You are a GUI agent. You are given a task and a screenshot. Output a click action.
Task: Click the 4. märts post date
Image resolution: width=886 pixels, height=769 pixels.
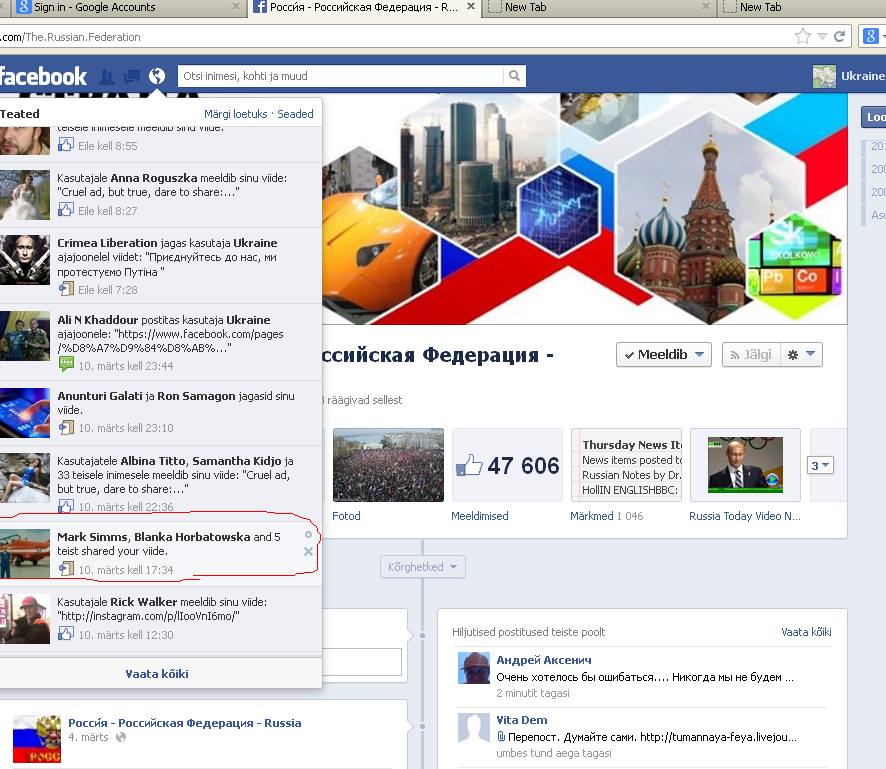coord(88,737)
